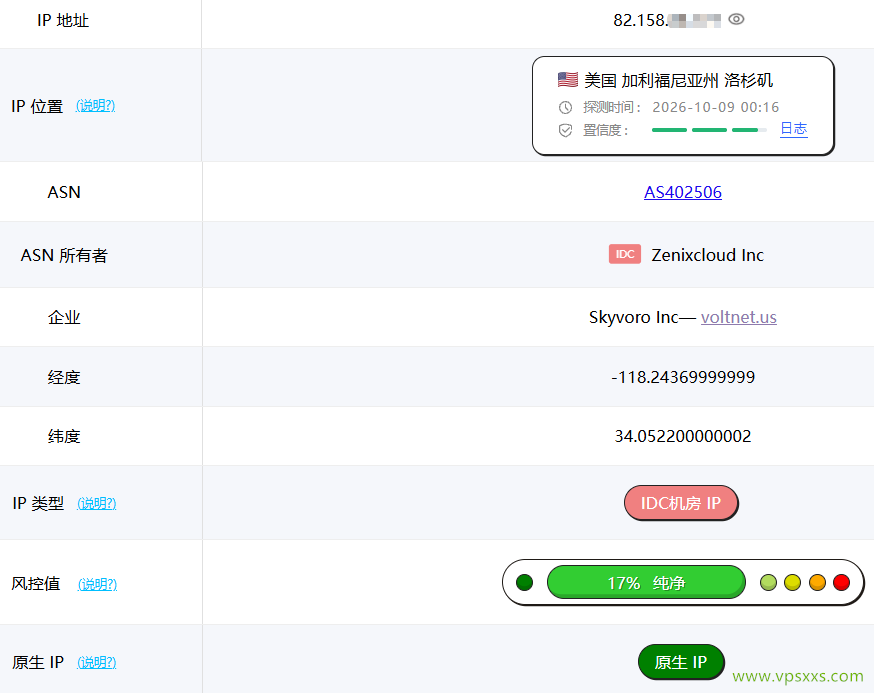Open the AS402506 ASN link
The width and height of the screenshot is (874, 693).
tap(683, 192)
